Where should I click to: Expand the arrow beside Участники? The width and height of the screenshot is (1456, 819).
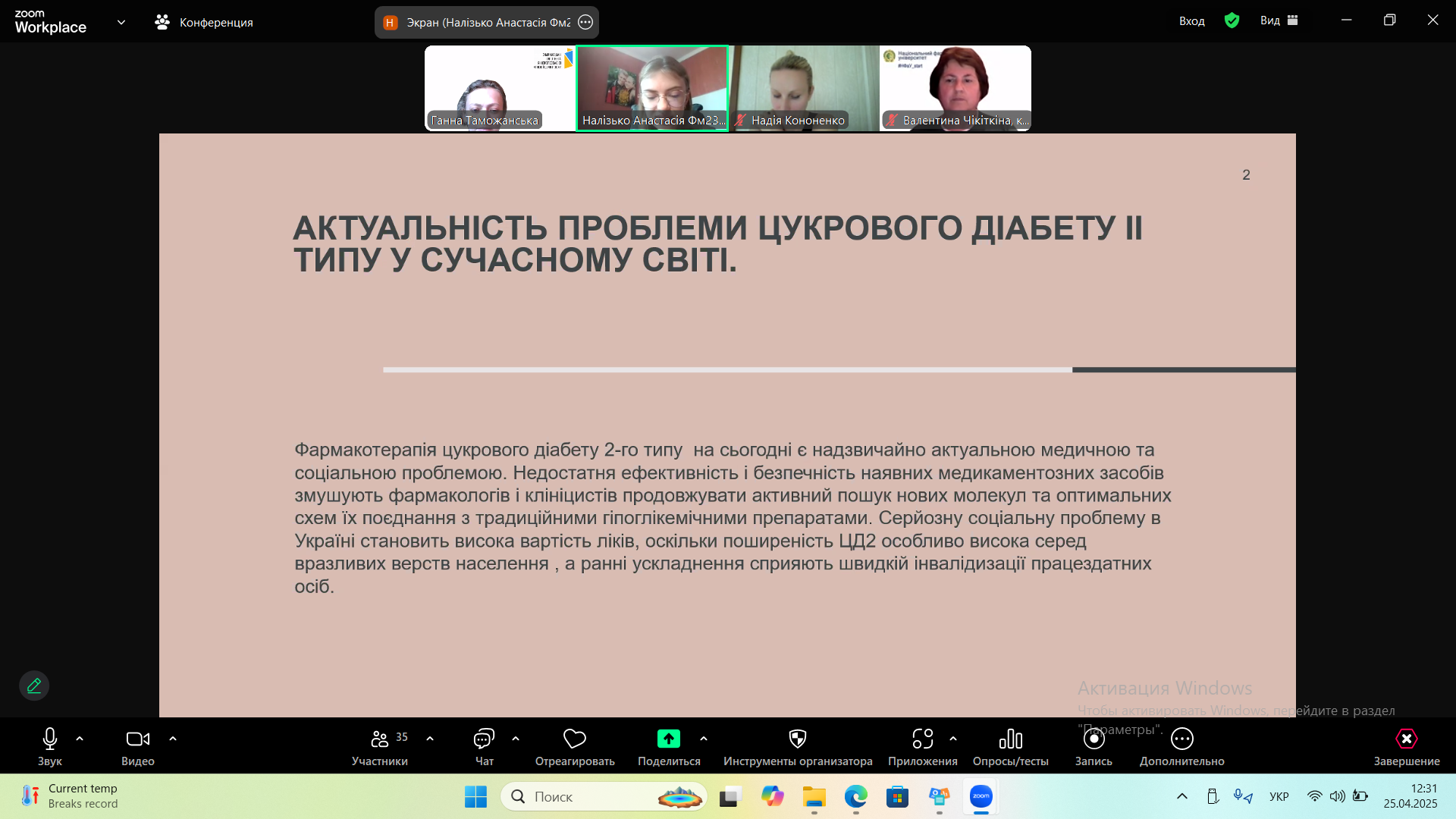pyautogui.click(x=430, y=739)
